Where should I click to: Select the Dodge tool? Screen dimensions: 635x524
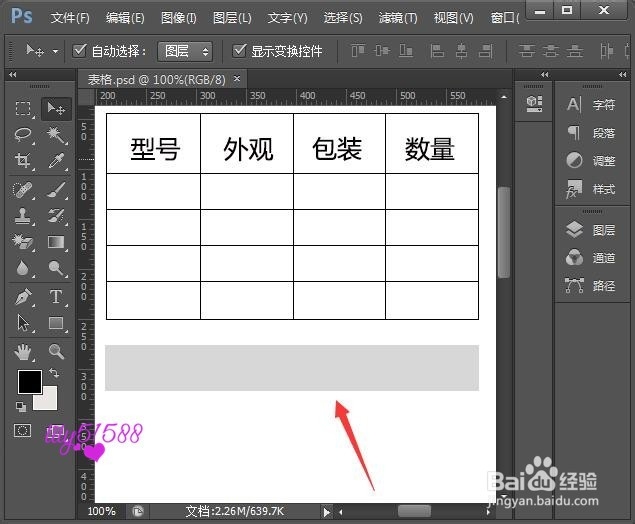point(56,268)
